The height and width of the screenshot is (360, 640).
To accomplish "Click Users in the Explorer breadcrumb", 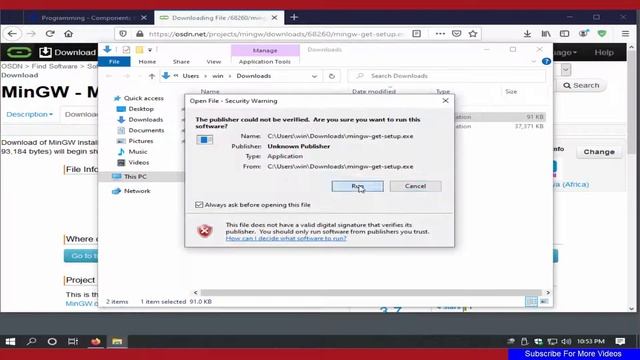I will pos(191,76).
